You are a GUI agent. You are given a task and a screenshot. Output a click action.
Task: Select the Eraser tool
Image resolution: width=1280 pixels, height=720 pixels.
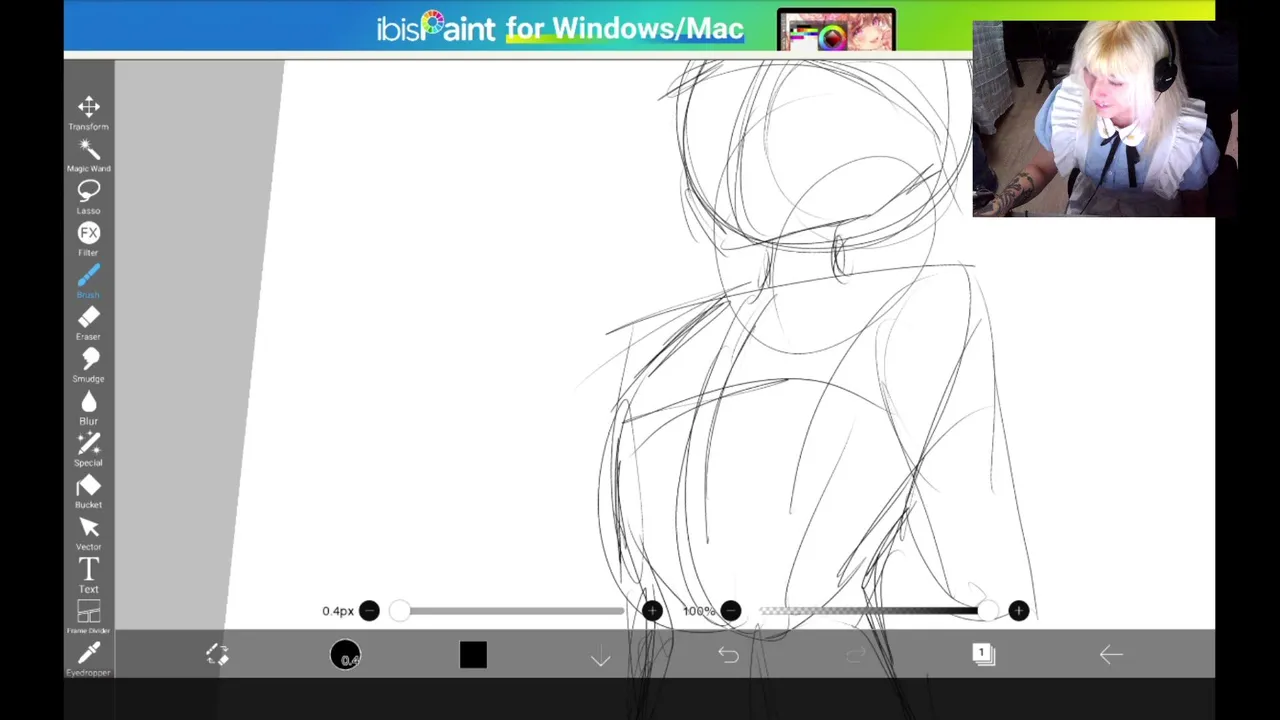coord(89,323)
